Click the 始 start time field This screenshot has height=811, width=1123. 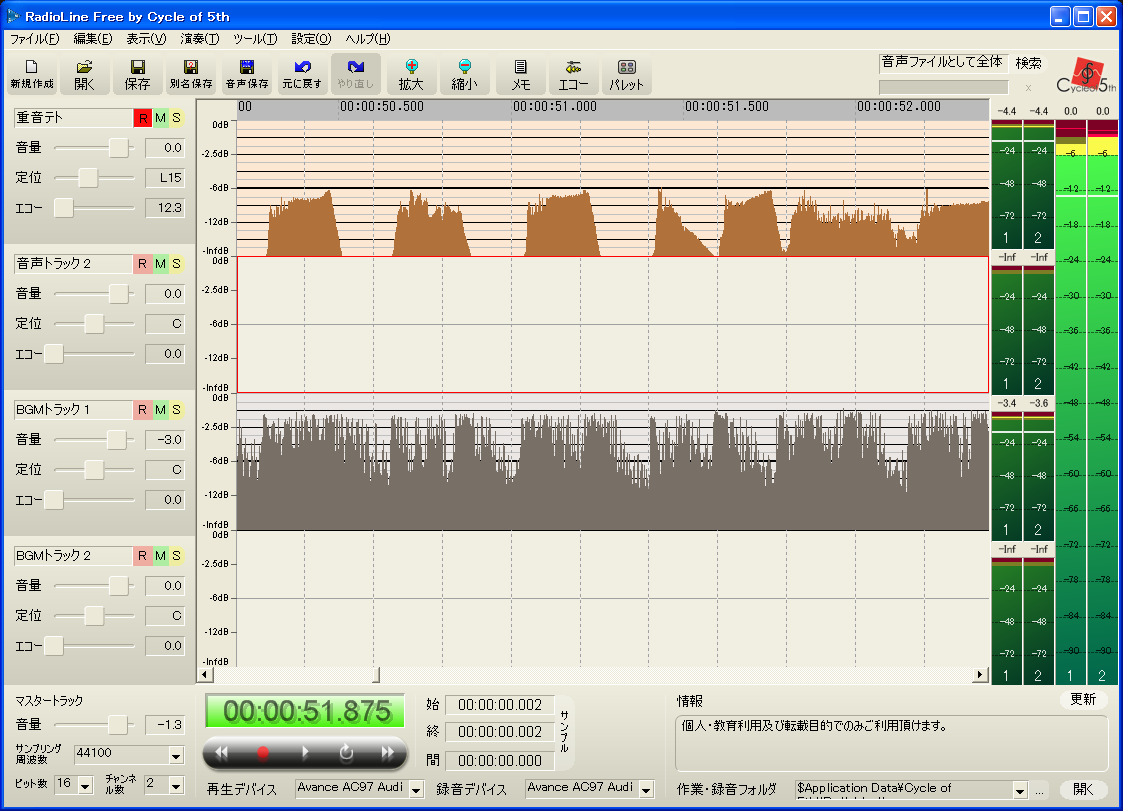click(x=500, y=705)
